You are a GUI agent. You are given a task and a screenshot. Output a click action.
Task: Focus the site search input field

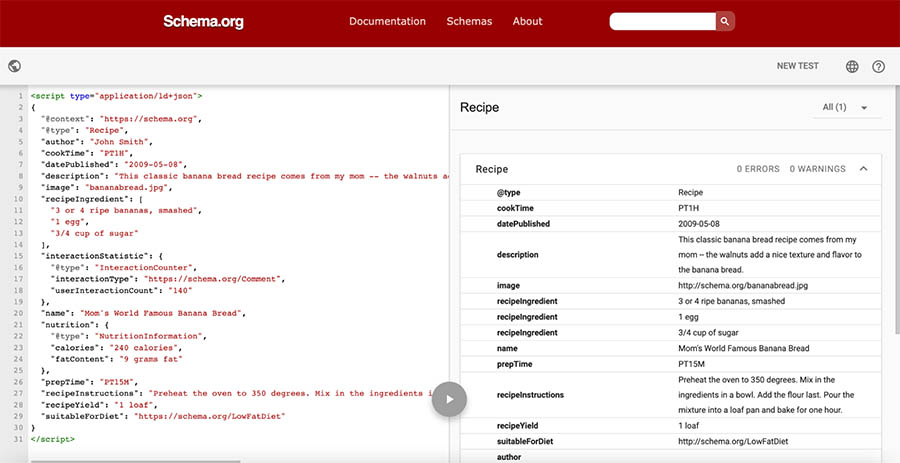662,21
